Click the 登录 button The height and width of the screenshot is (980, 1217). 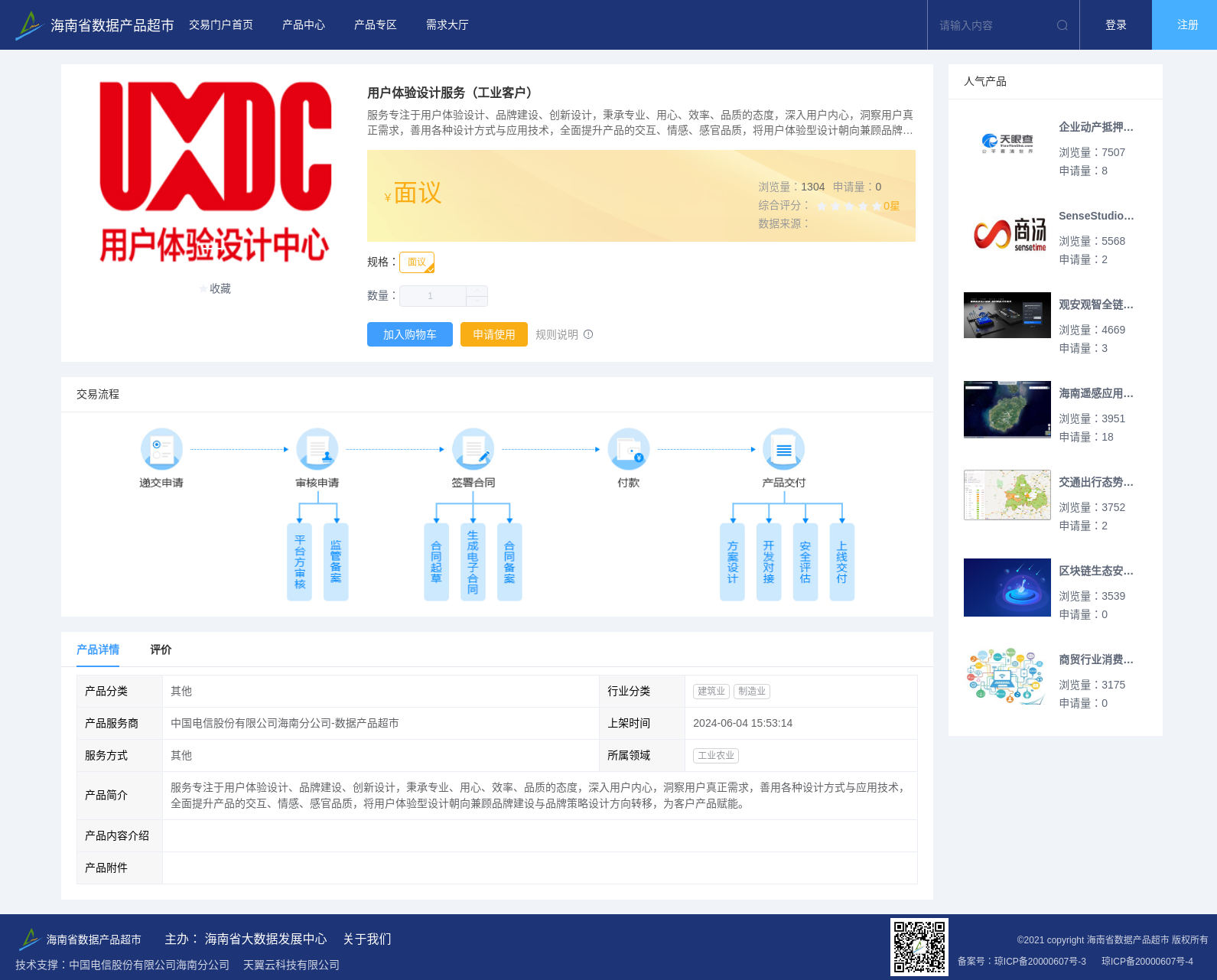[1116, 25]
